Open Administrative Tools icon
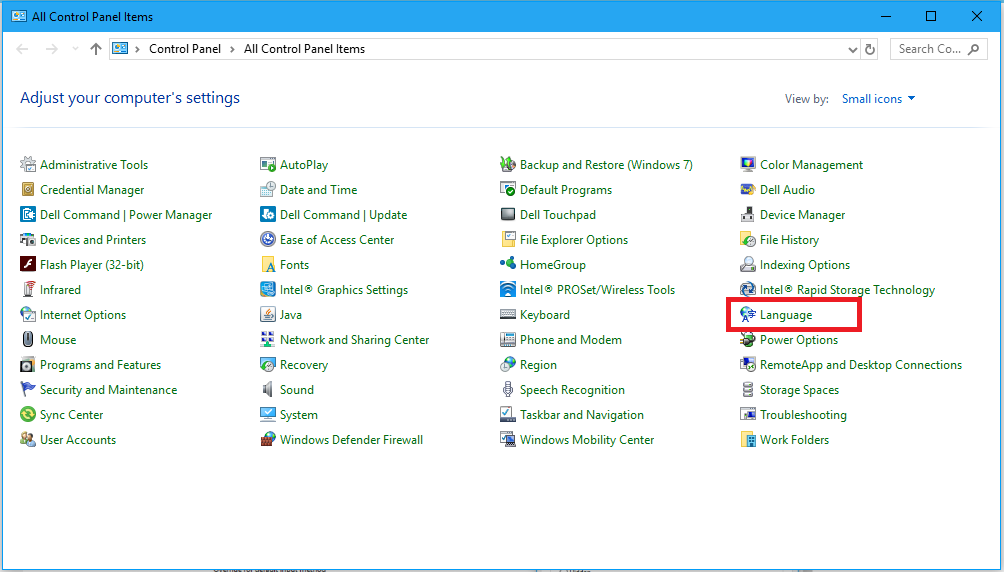The image size is (1004, 572). 28,165
